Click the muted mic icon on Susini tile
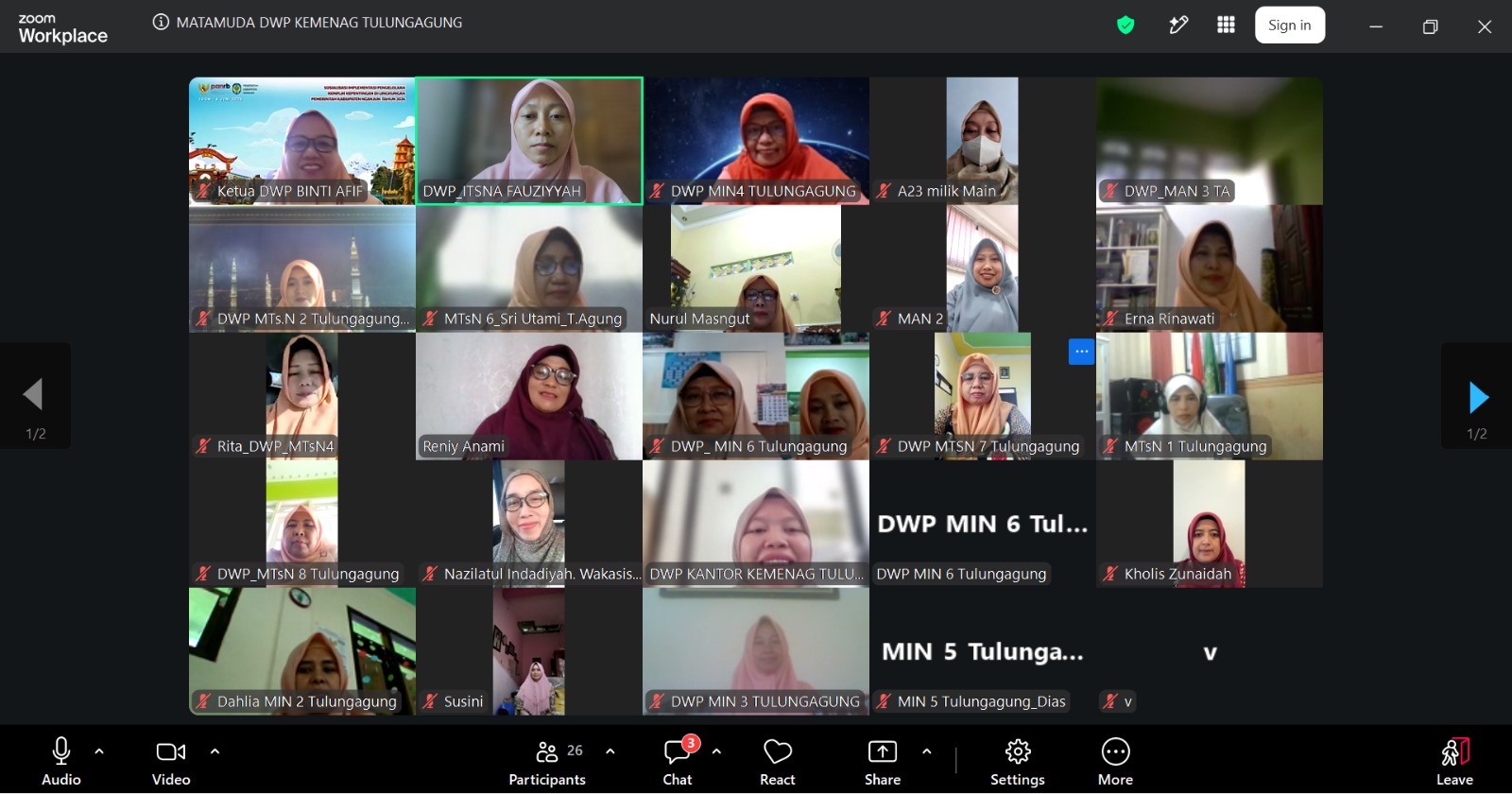 (x=430, y=701)
